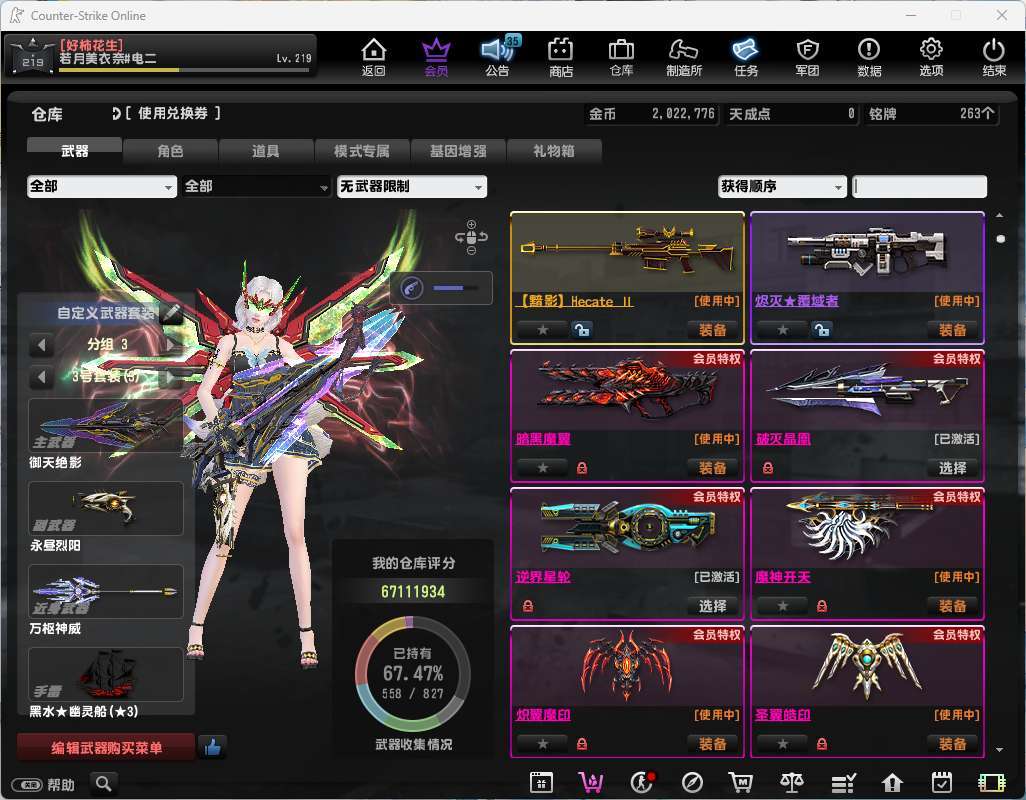Viewport: 1026px width, 800px height.
Task: Select the 御天绝影 primary weapon slot
Action: (106, 425)
